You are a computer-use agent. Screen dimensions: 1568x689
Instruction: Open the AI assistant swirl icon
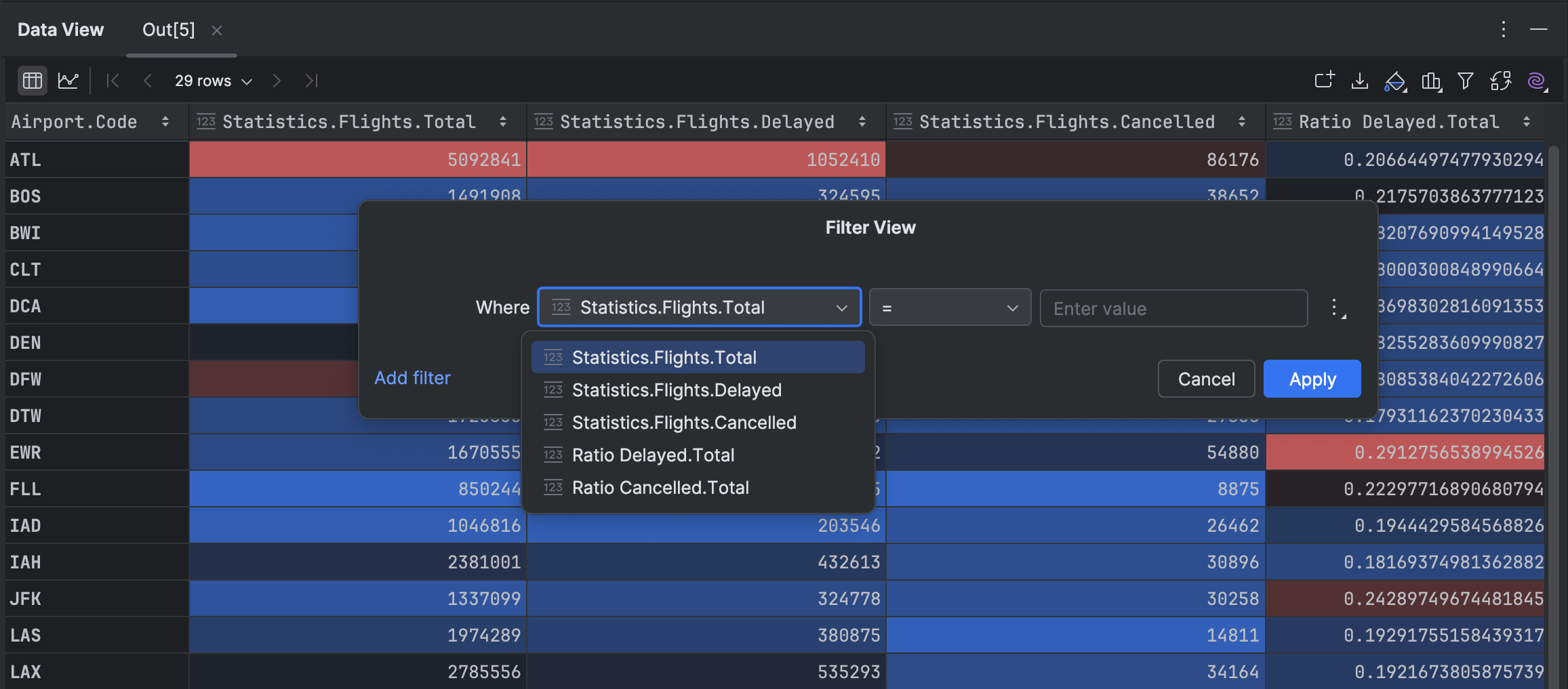point(1536,81)
